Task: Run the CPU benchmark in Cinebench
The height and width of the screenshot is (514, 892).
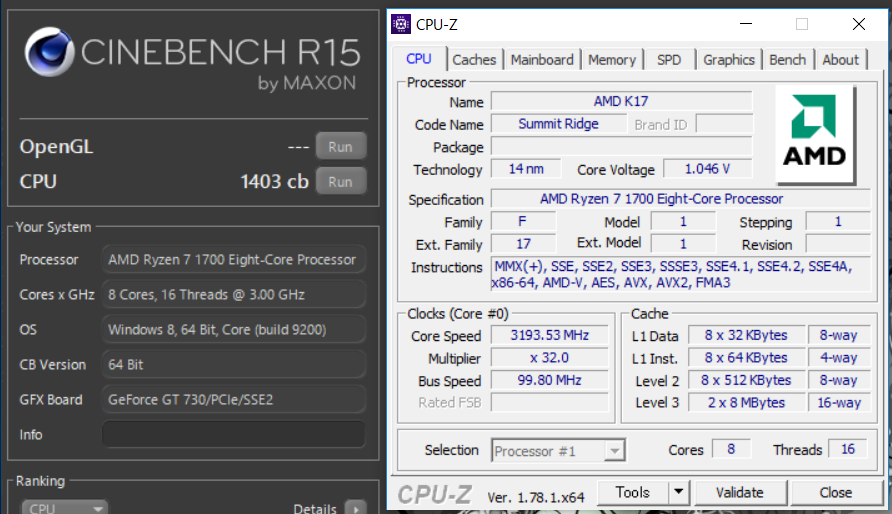Action: pyautogui.click(x=340, y=181)
